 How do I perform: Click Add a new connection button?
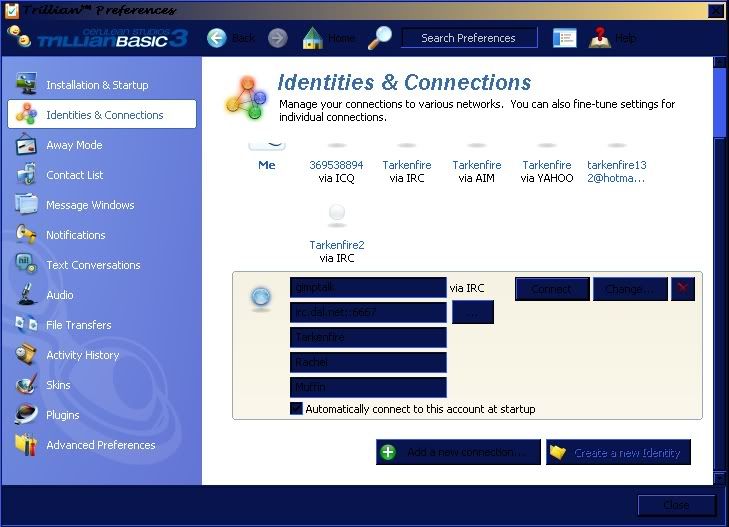(458, 452)
